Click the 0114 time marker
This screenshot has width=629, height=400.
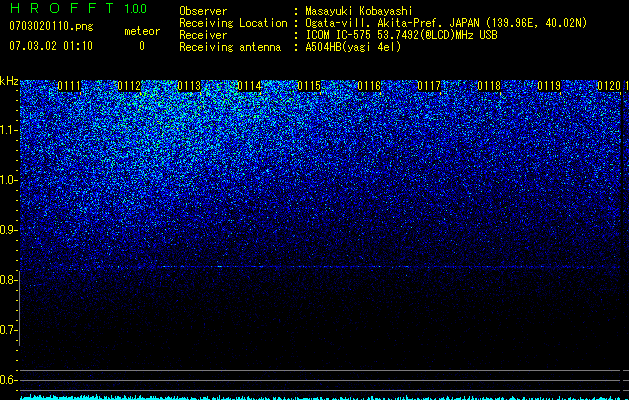[250, 86]
